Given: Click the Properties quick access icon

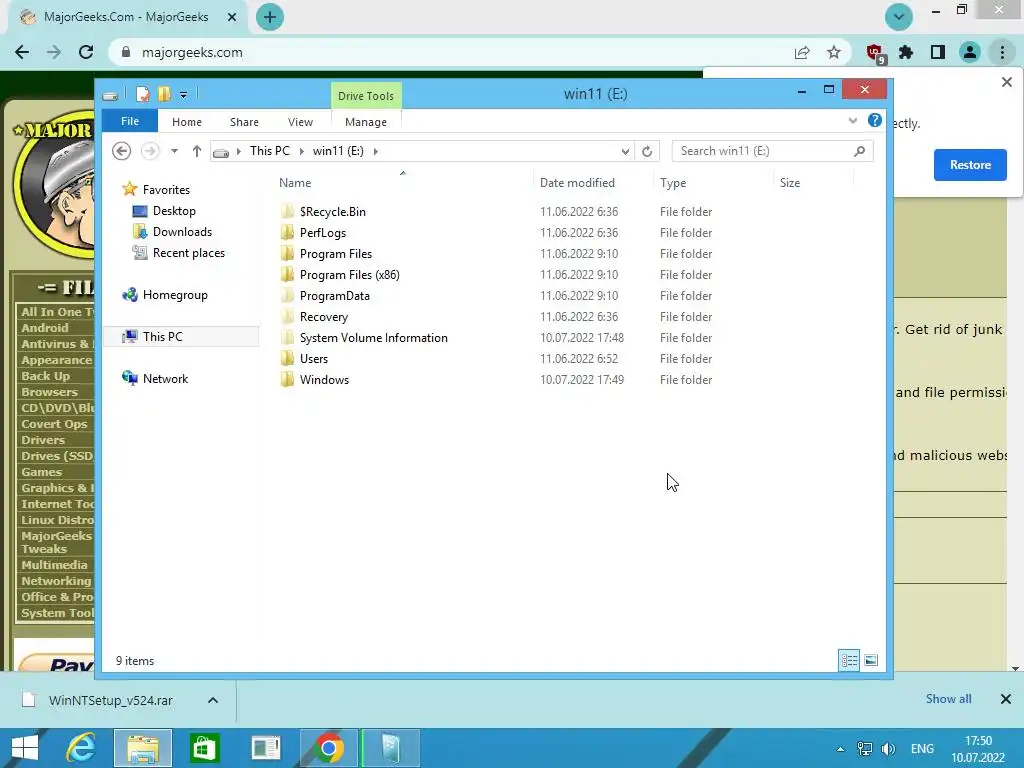Looking at the screenshot, I should [x=142, y=95].
